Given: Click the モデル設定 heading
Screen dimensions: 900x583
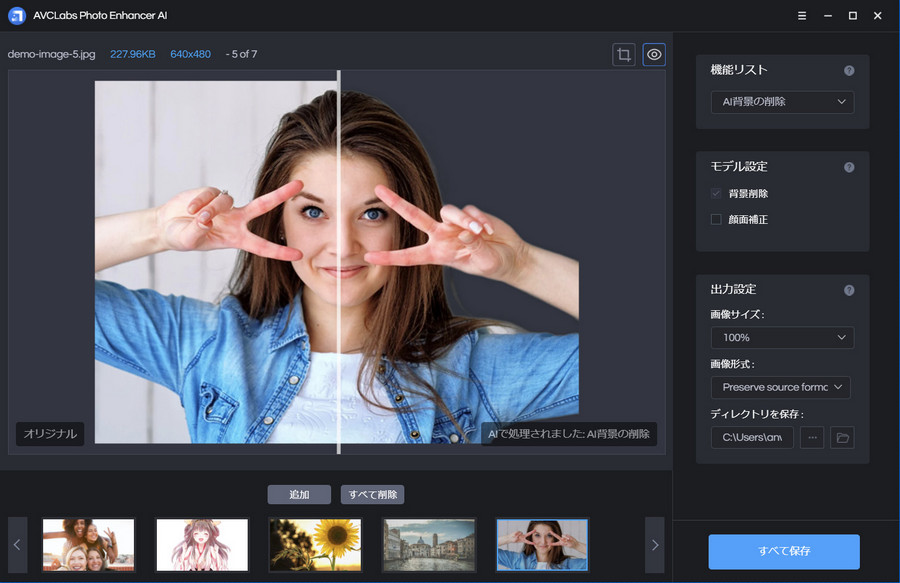Looking at the screenshot, I should click(739, 166).
